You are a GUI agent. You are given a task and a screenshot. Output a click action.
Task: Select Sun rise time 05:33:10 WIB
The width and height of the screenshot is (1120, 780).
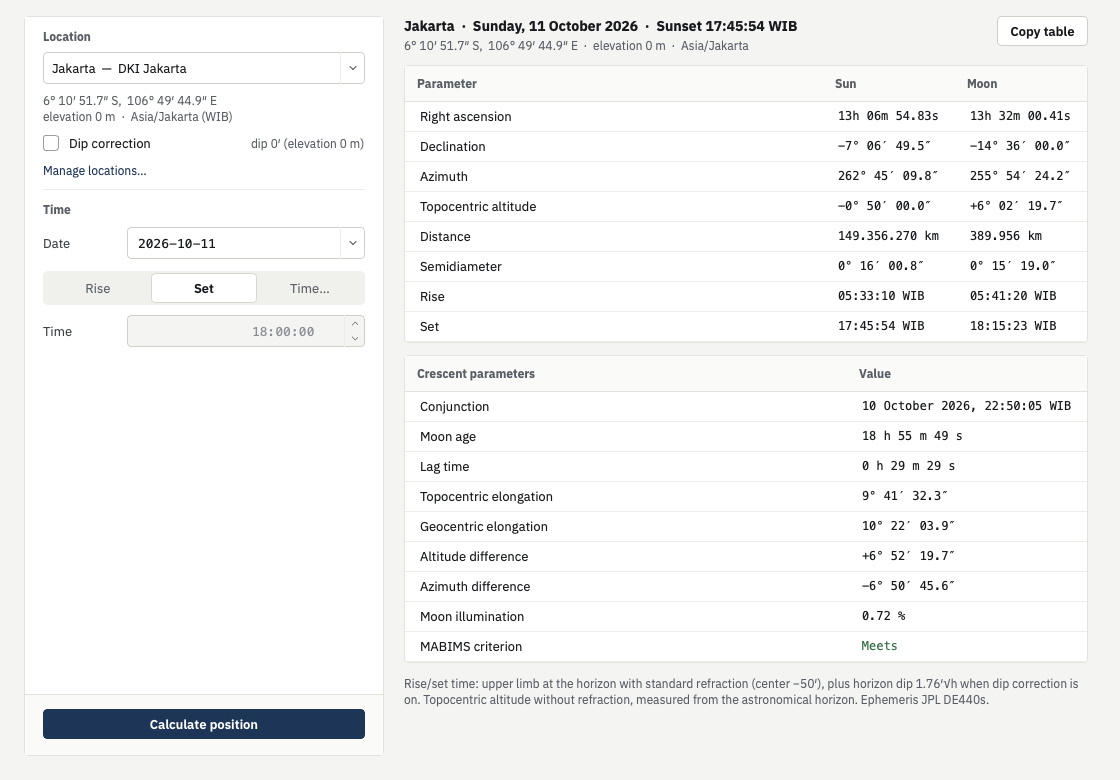pyautogui.click(x=881, y=296)
